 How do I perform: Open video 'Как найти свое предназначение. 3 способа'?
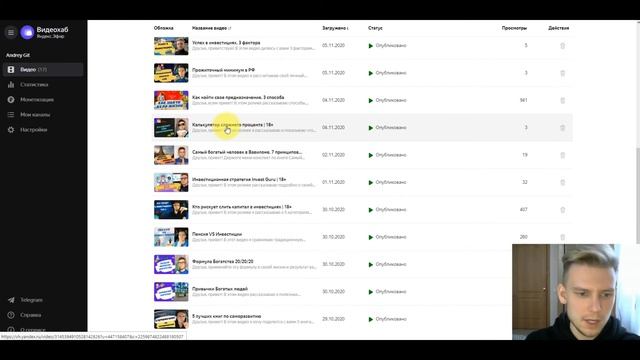point(238,97)
